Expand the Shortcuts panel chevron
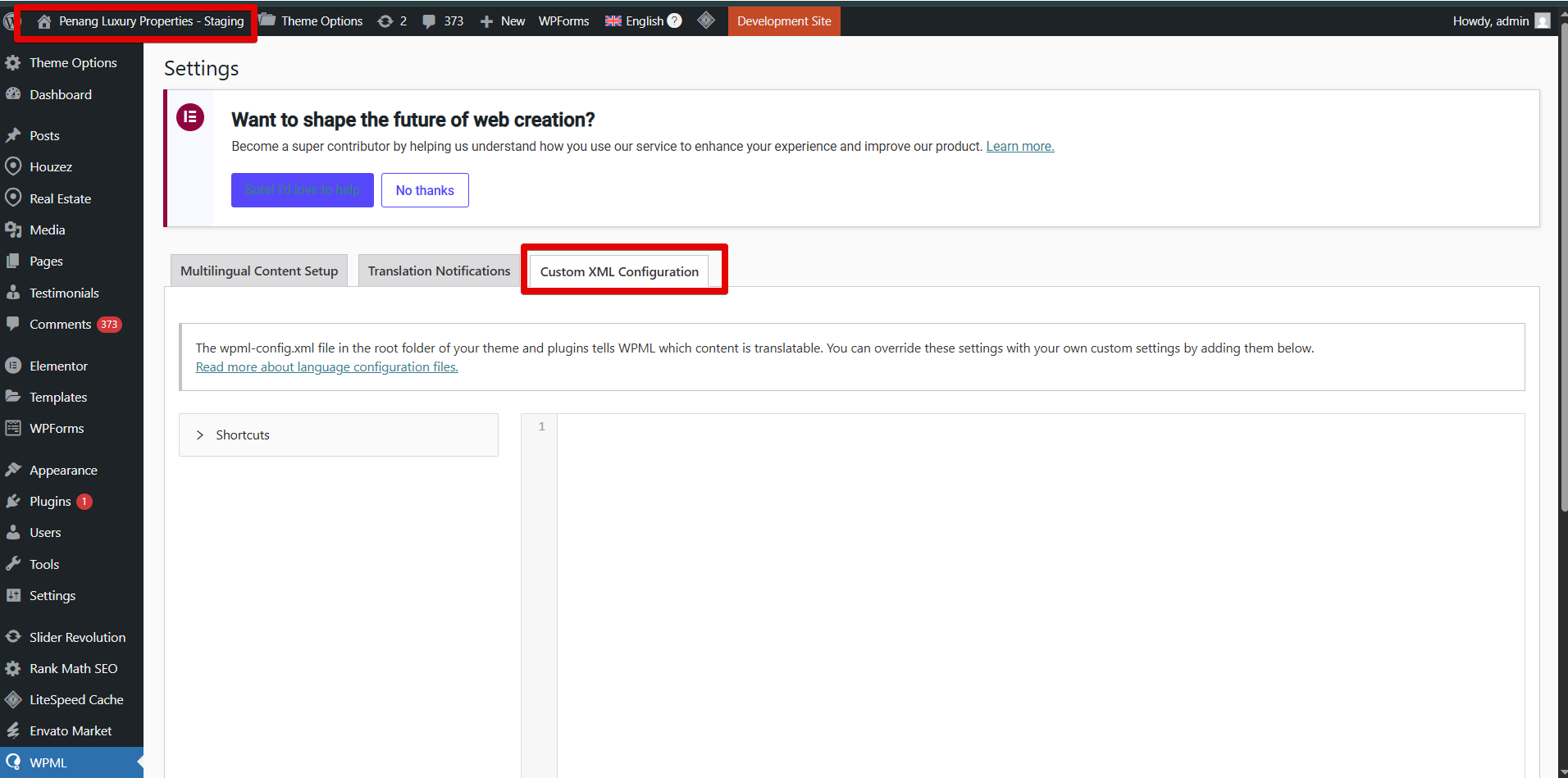The height and width of the screenshot is (778, 1568). pyautogui.click(x=199, y=435)
